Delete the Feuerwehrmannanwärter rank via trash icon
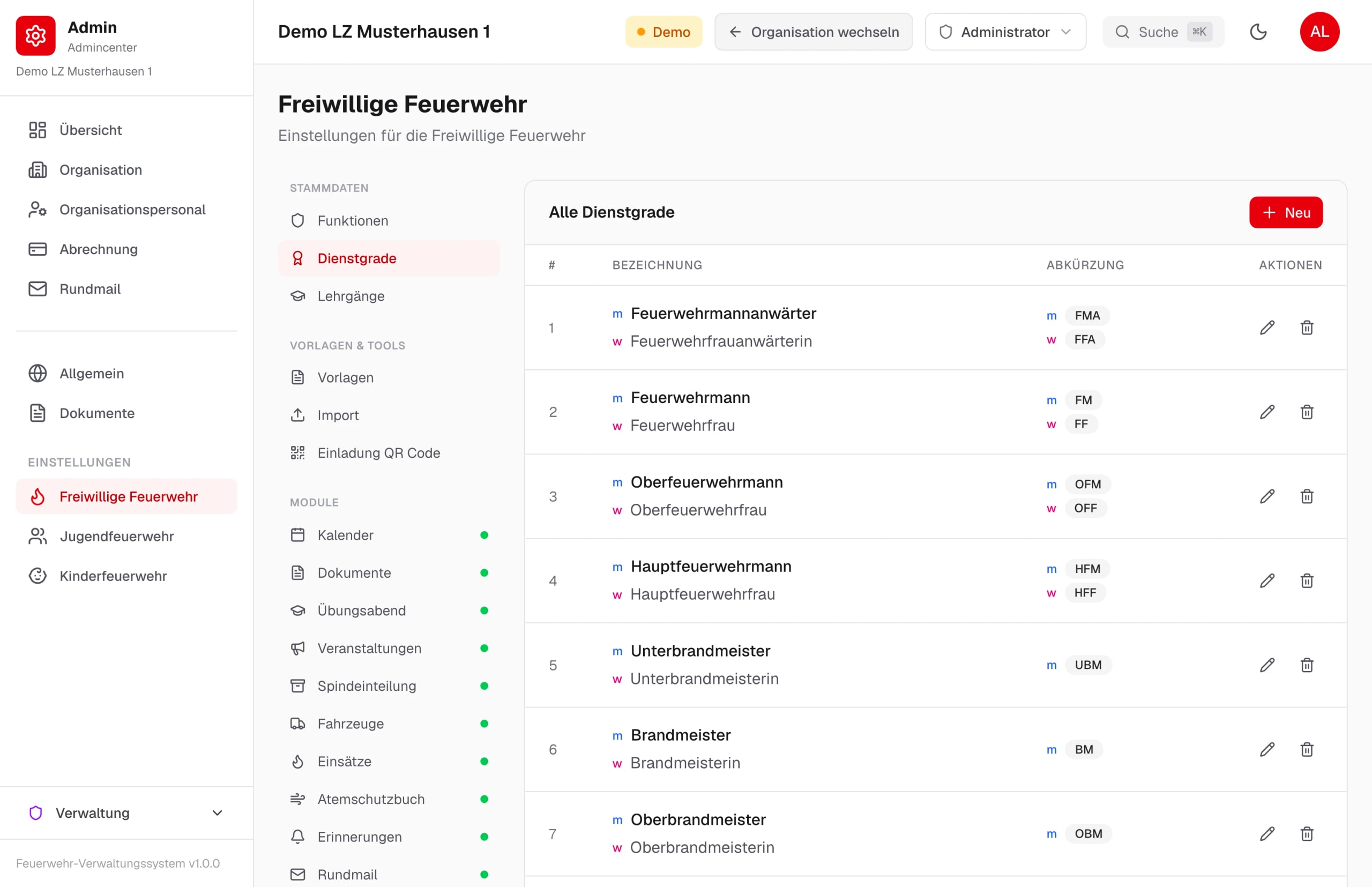 [x=1306, y=327]
